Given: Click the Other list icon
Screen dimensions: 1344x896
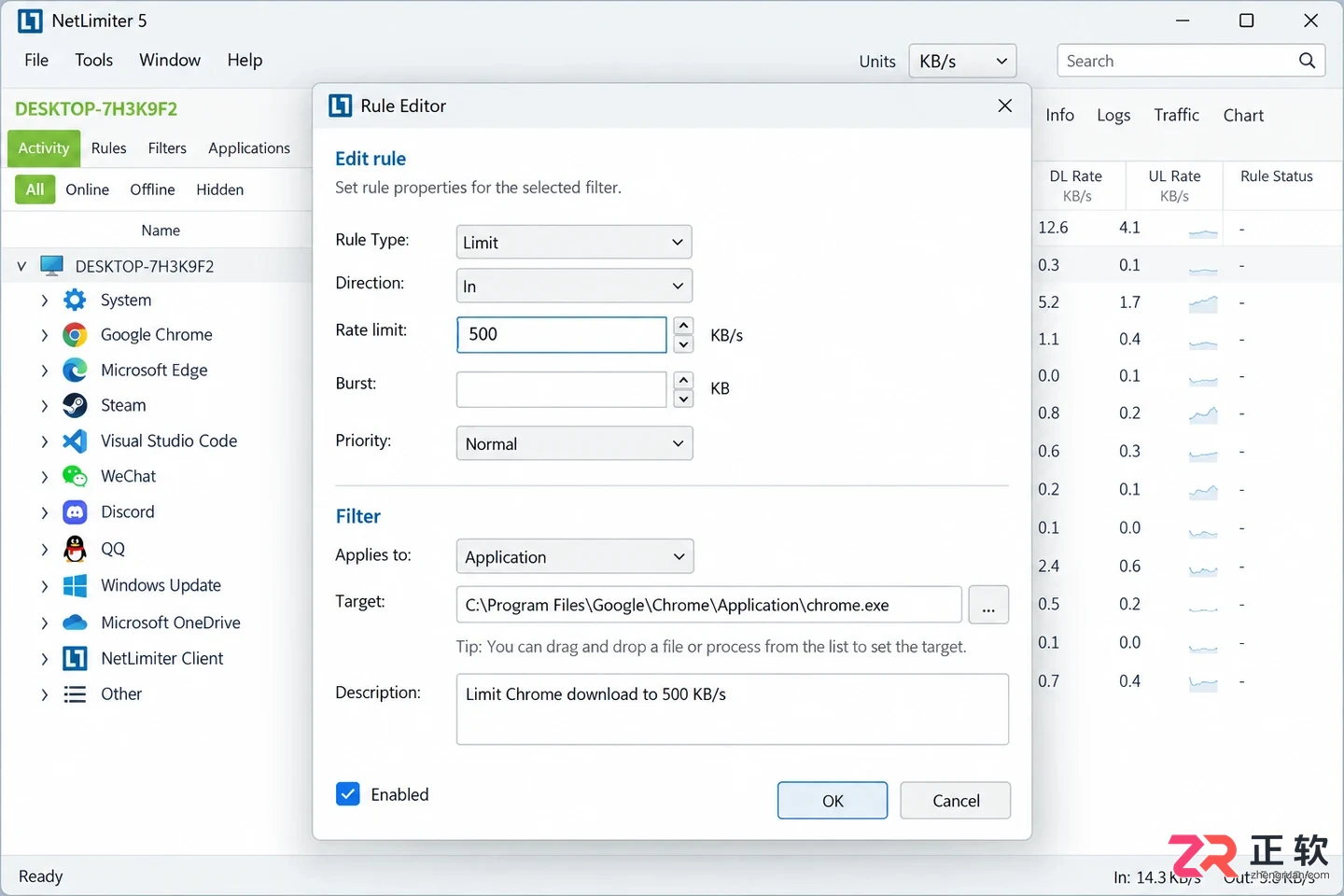Looking at the screenshot, I should 75,694.
